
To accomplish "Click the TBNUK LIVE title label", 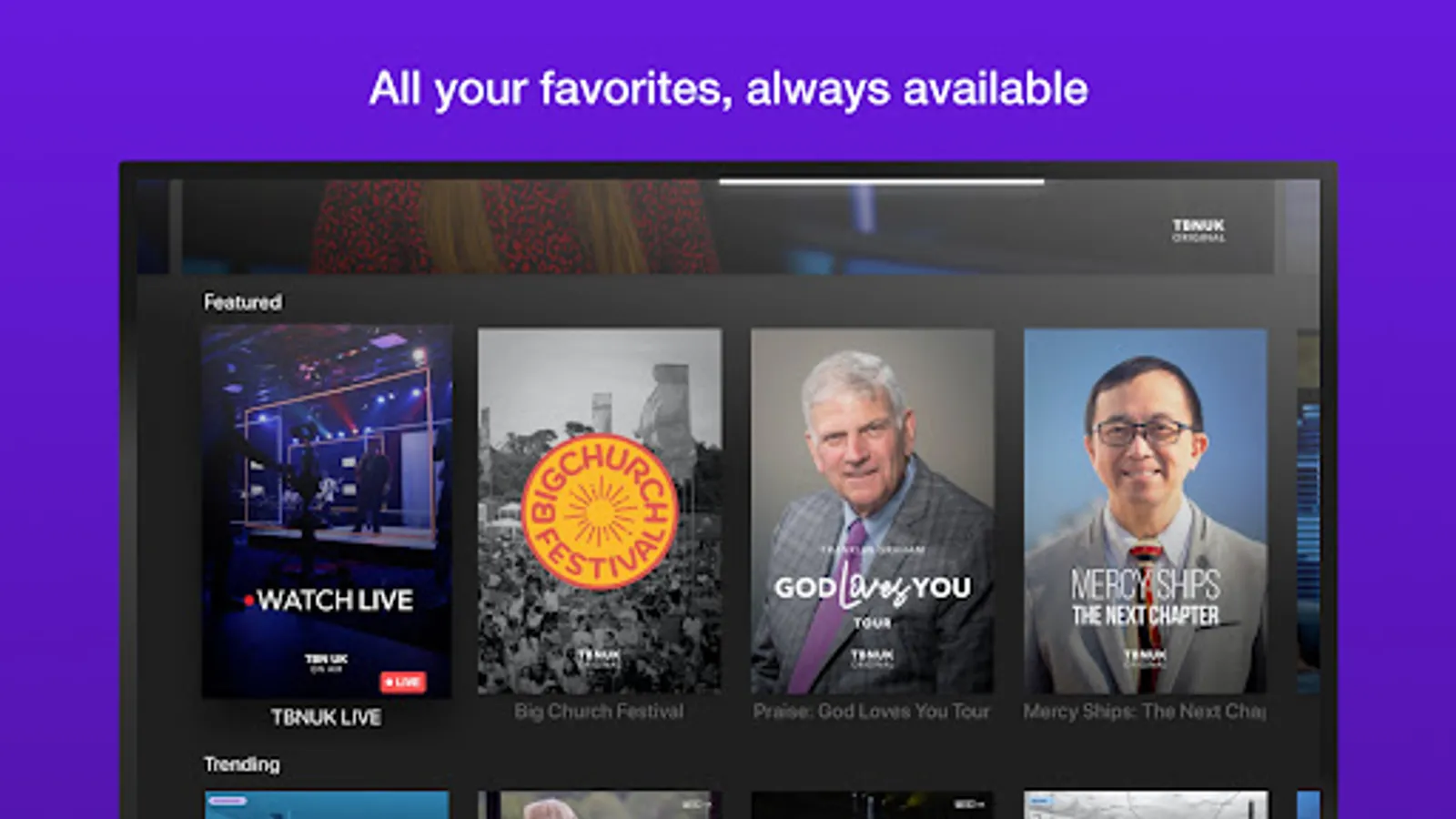I will click(x=326, y=717).
